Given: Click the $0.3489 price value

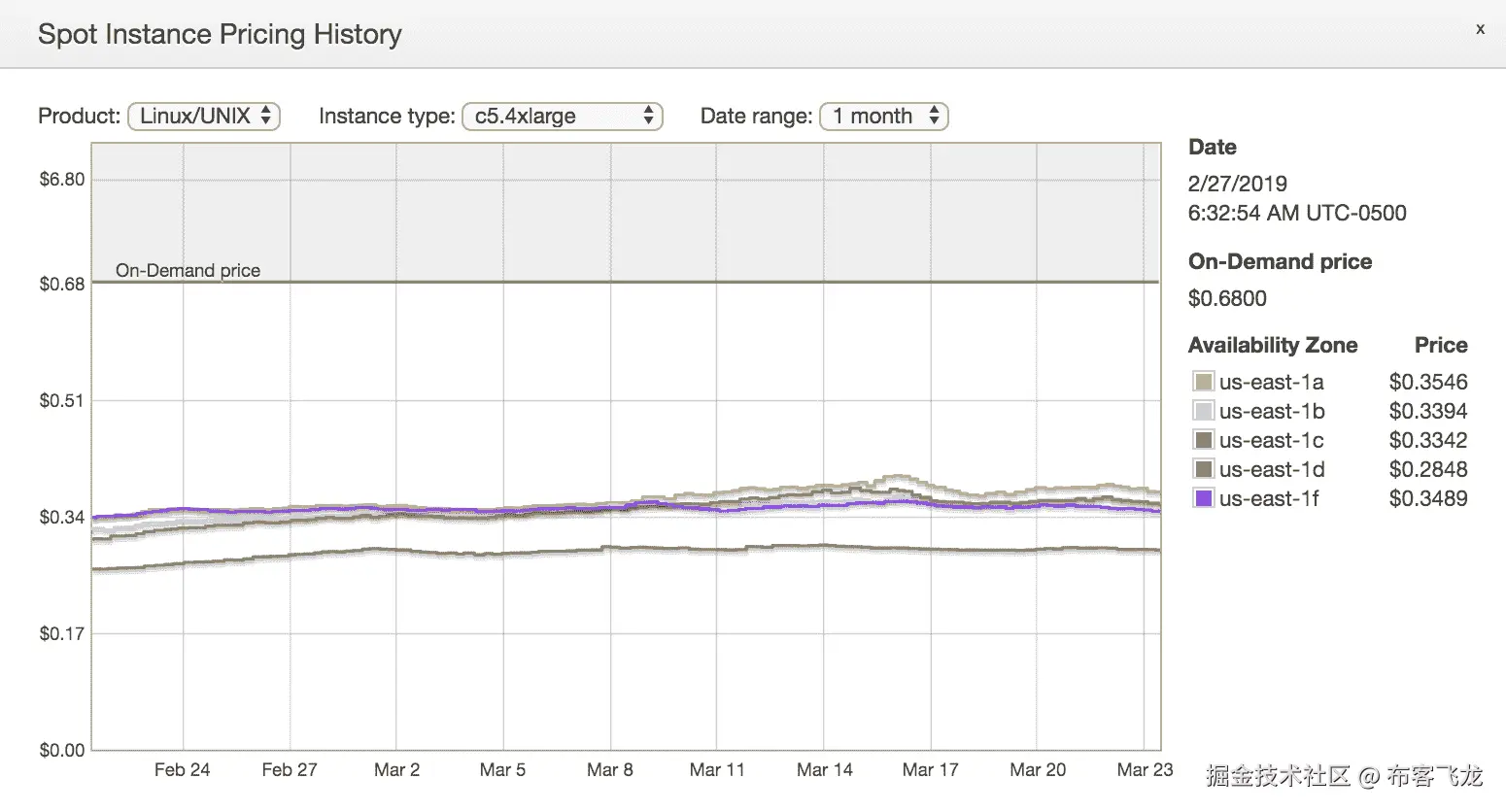Looking at the screenshot, I should point(1428,498).
